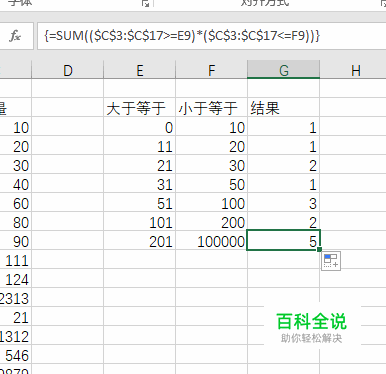Select the cell showing 111

(x=16, y=260)
